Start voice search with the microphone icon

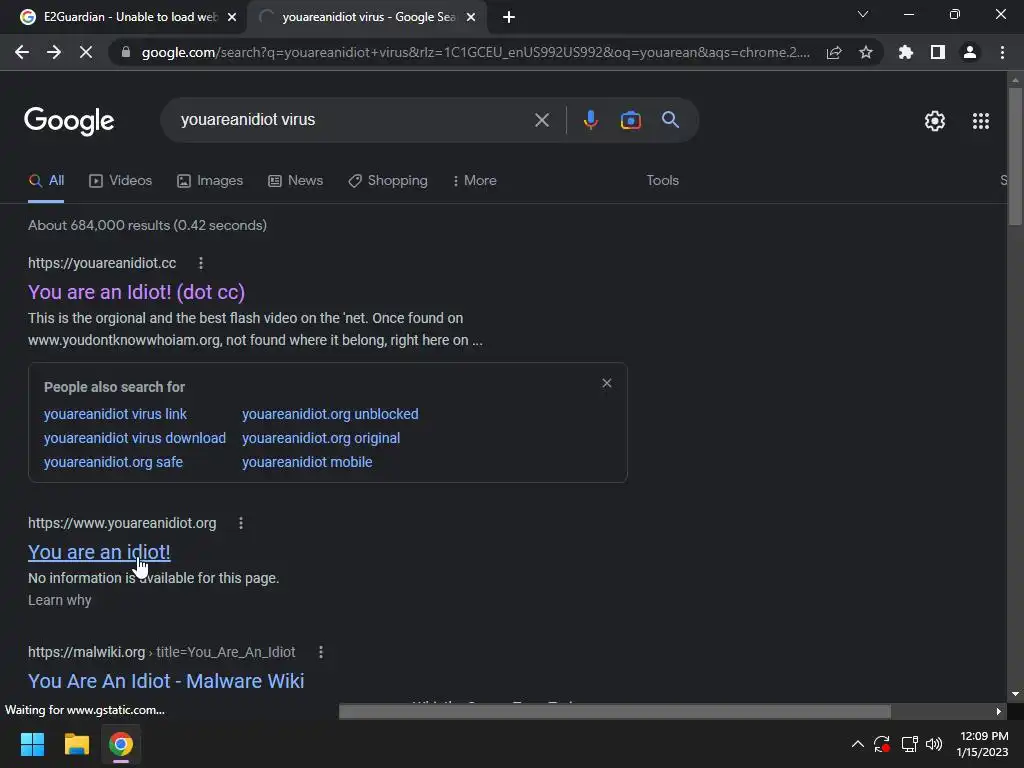[590, 120]
